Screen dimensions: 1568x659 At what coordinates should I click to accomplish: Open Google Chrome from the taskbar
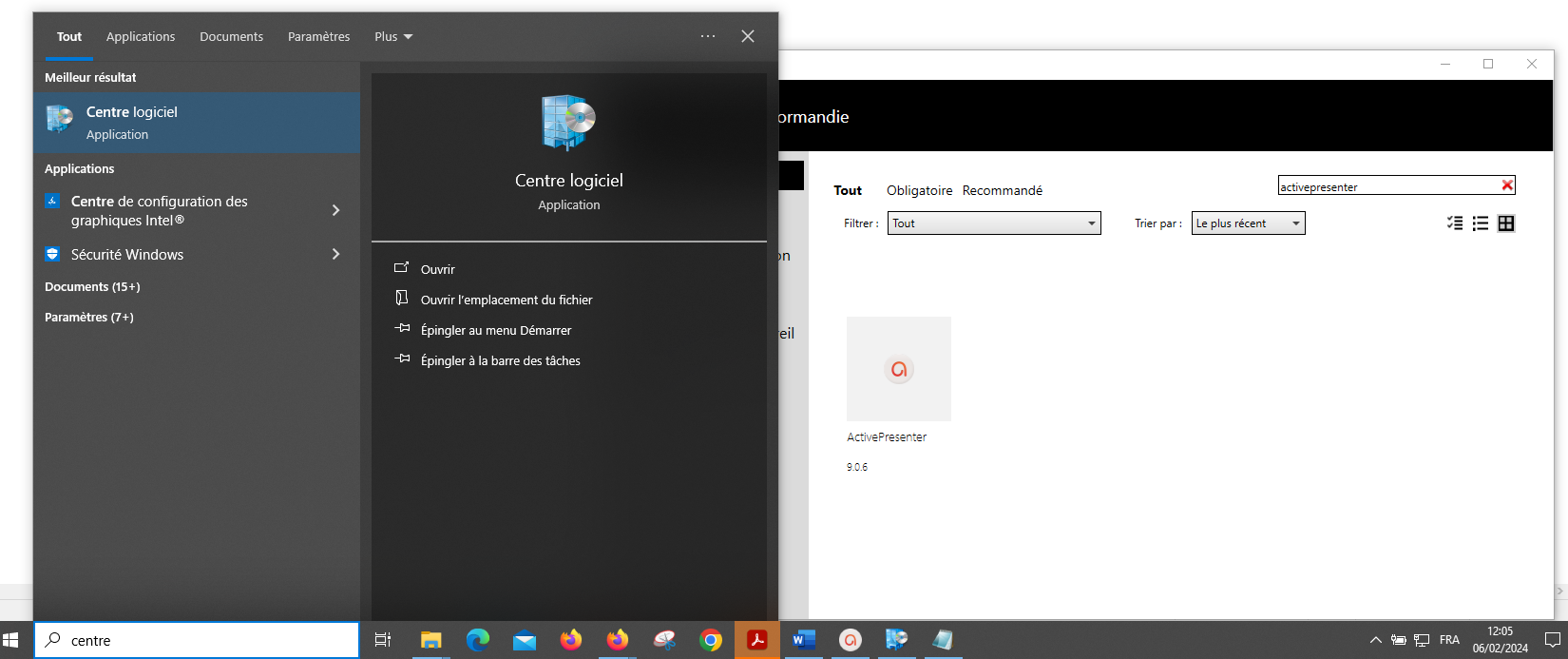[x=710, y=640]
